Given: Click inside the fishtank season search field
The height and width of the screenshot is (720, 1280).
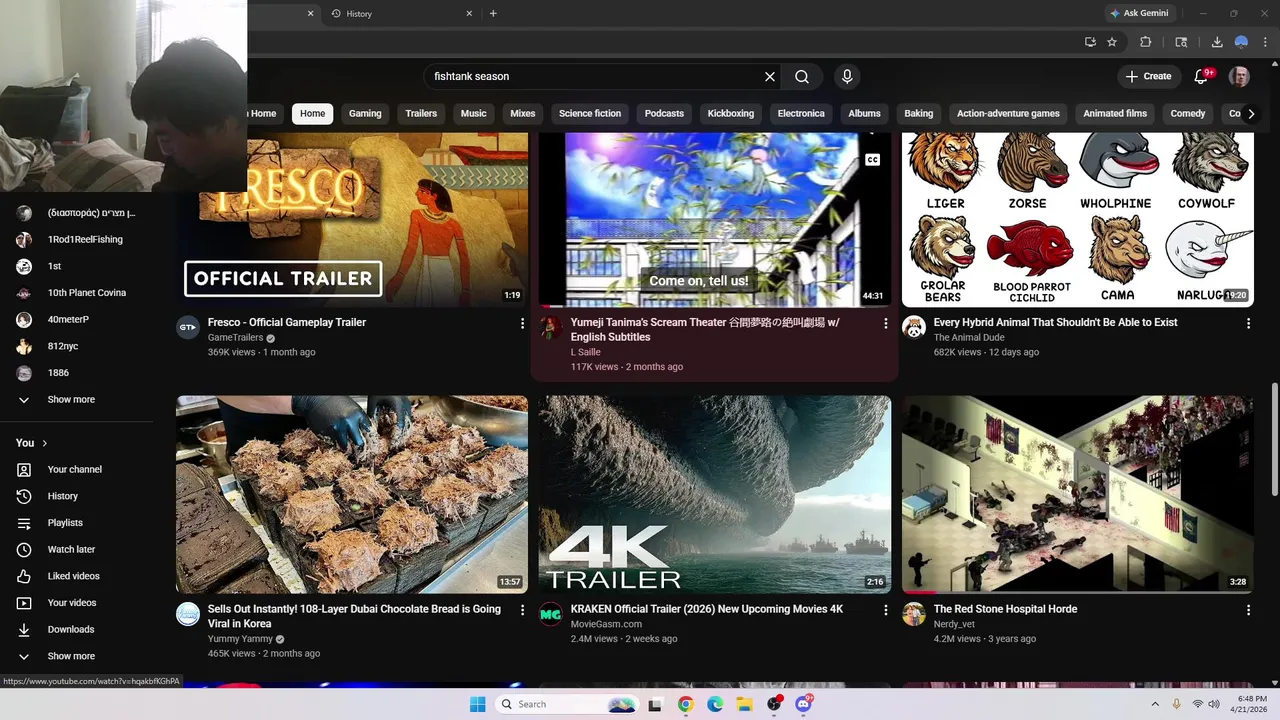Looking at the screenshot, I should 595,76.
